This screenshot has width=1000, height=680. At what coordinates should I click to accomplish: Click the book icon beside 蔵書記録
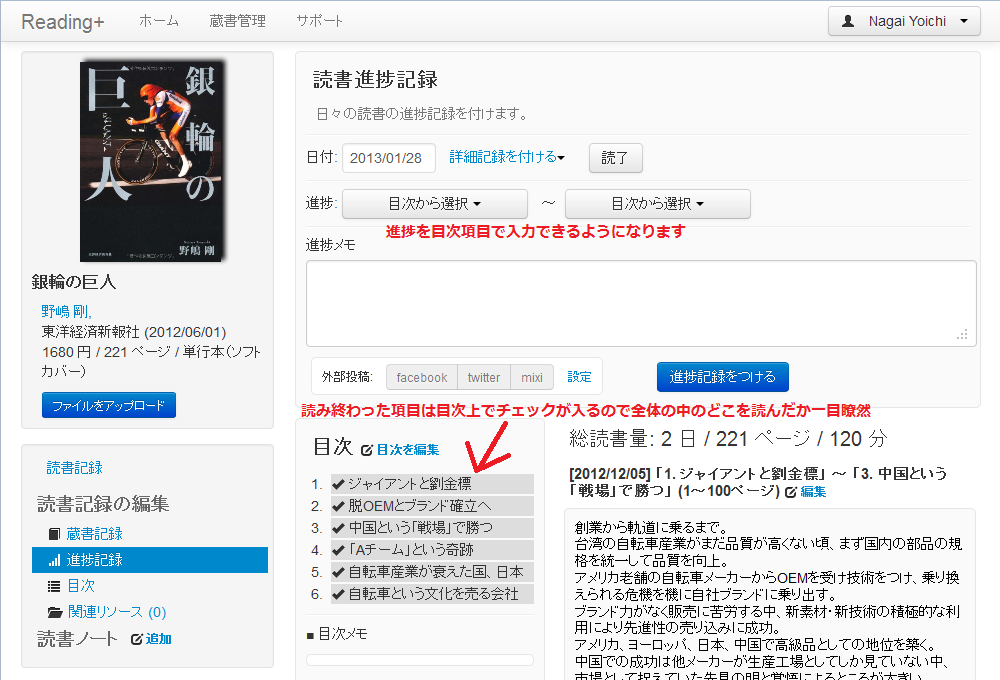[x=54, y=533]
